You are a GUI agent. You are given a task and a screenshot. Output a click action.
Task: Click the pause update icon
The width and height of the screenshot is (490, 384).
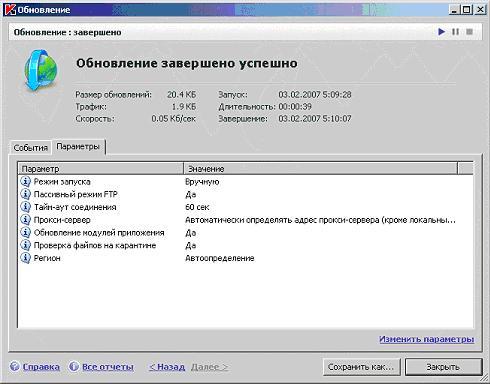click(x=455, y=32)
